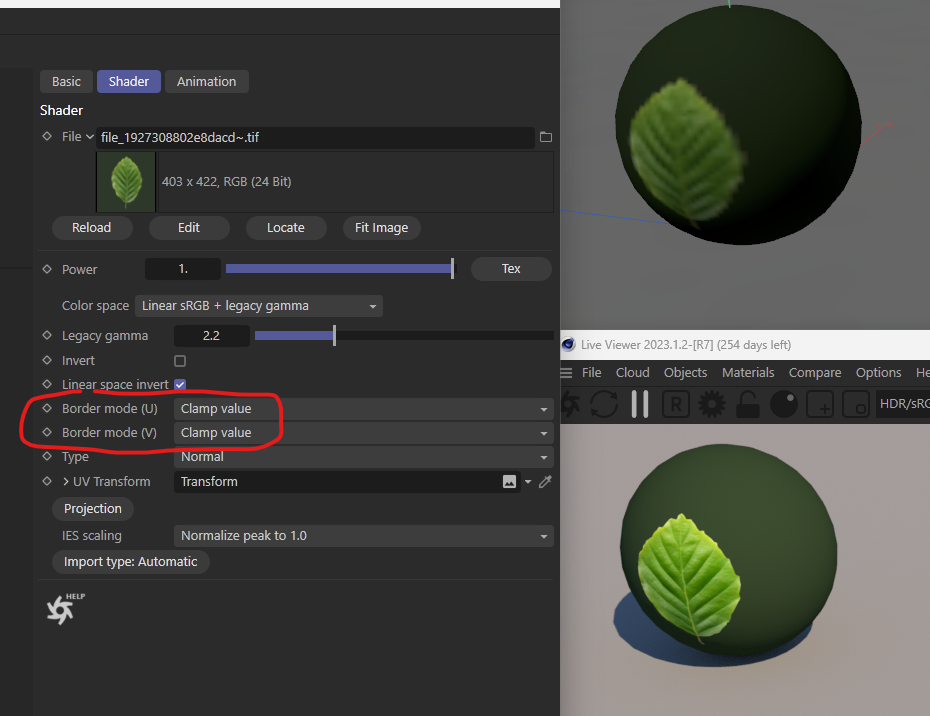Click keyframe diamond next to File
930x716 pixels.
pyautogui.click(x=47, y=136)
